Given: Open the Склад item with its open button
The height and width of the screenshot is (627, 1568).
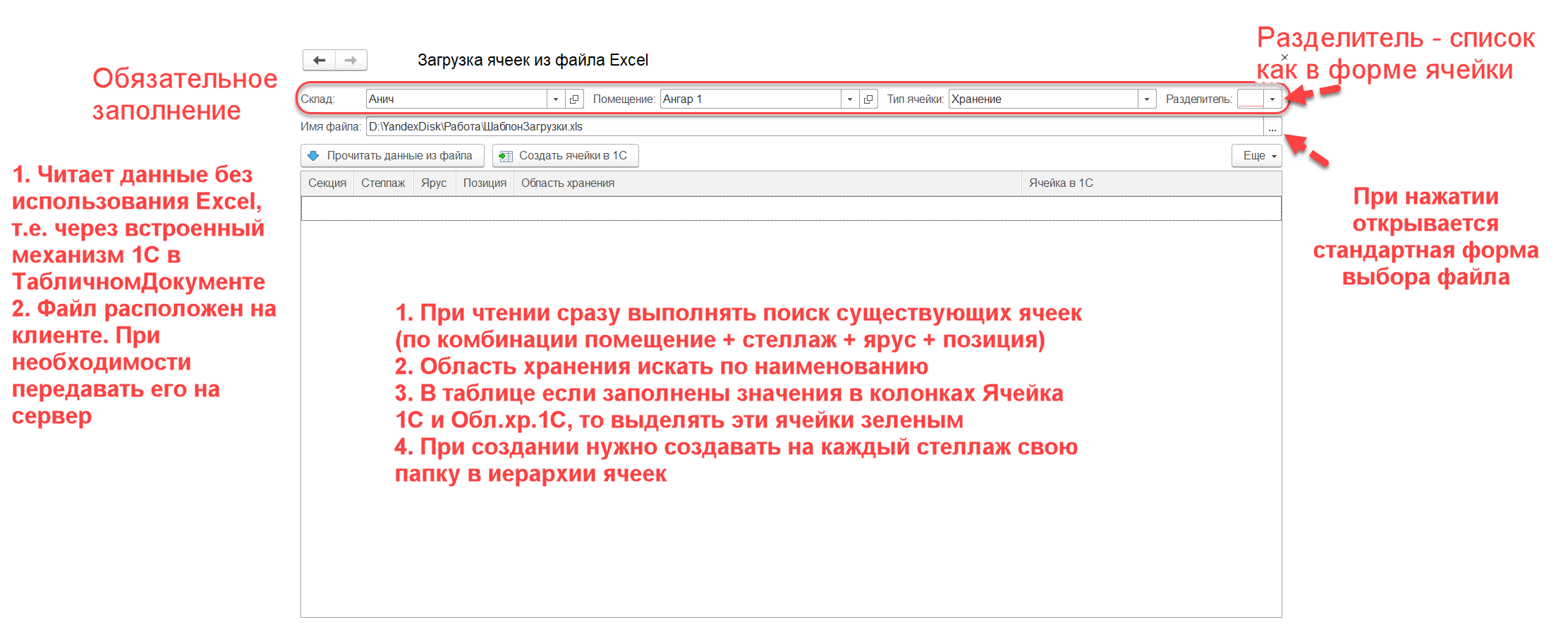Looking at the screenshot, I should [574, 99].
